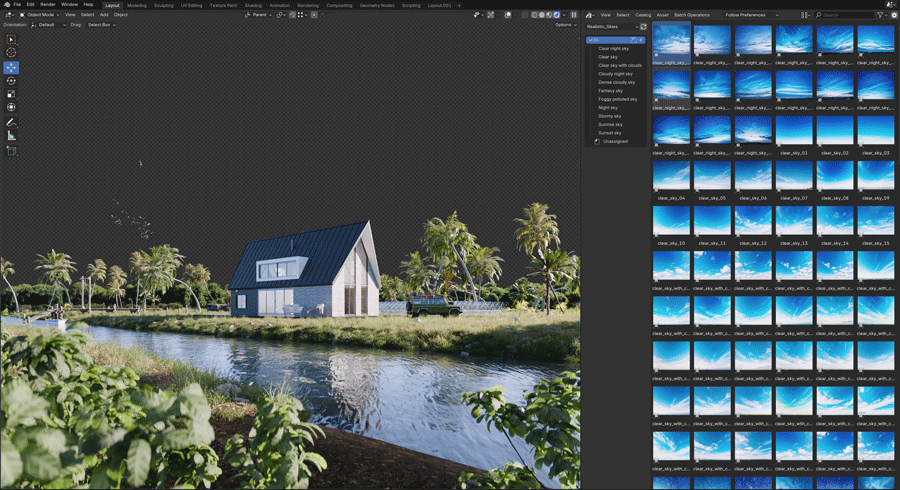Select the Cursor tool
Image resolution: width=900 pixels, height=490 pixels.
point(11,52)
